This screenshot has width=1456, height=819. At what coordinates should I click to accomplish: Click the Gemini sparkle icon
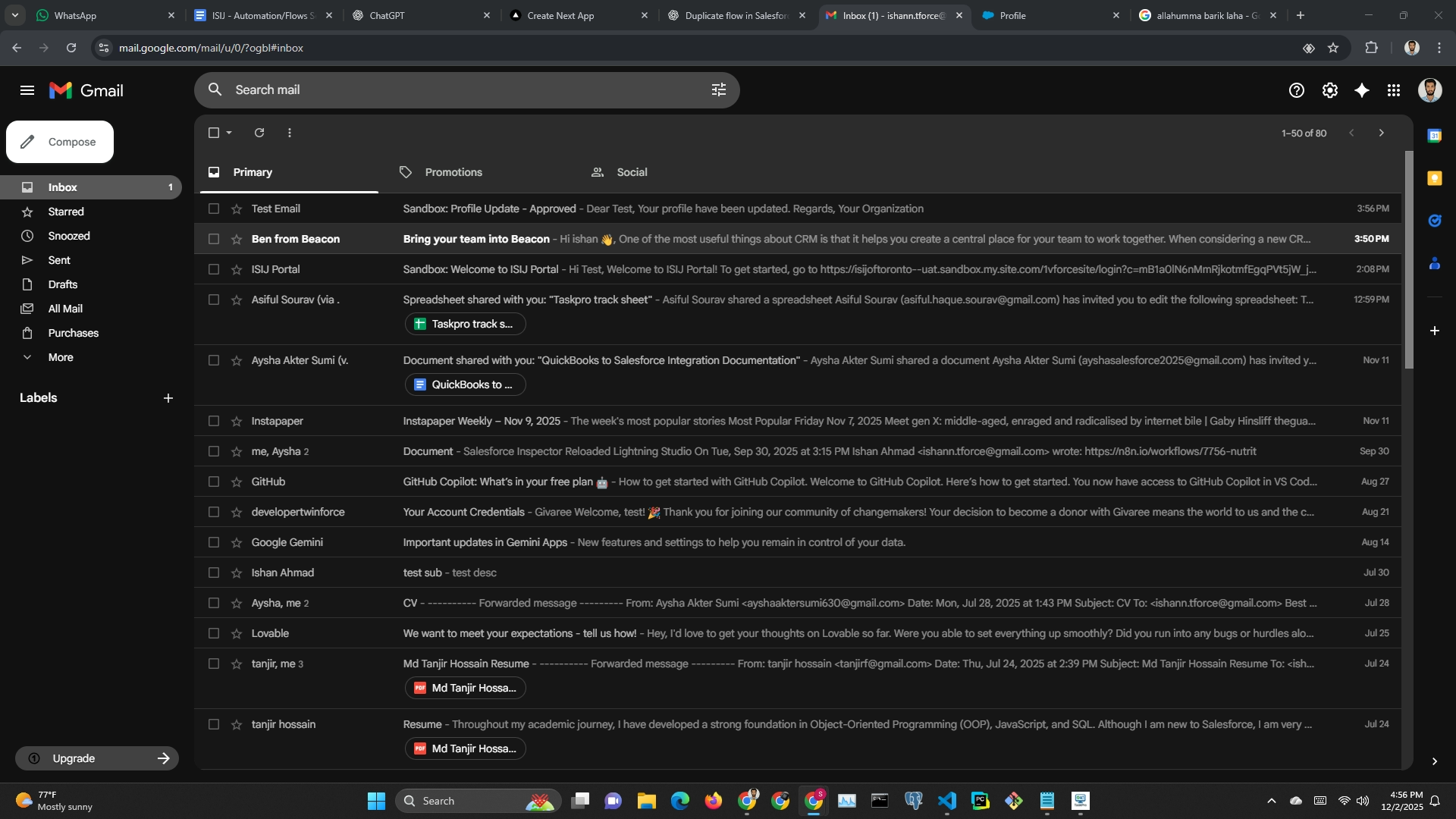pos(1361,90)
